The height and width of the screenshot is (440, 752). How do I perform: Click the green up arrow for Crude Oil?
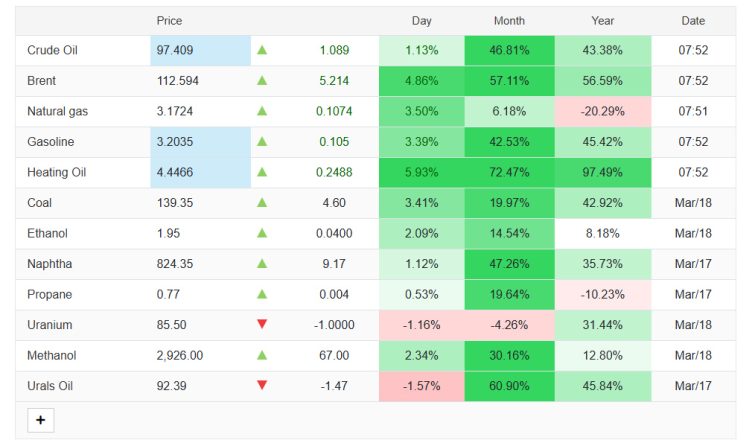point(262,50)
